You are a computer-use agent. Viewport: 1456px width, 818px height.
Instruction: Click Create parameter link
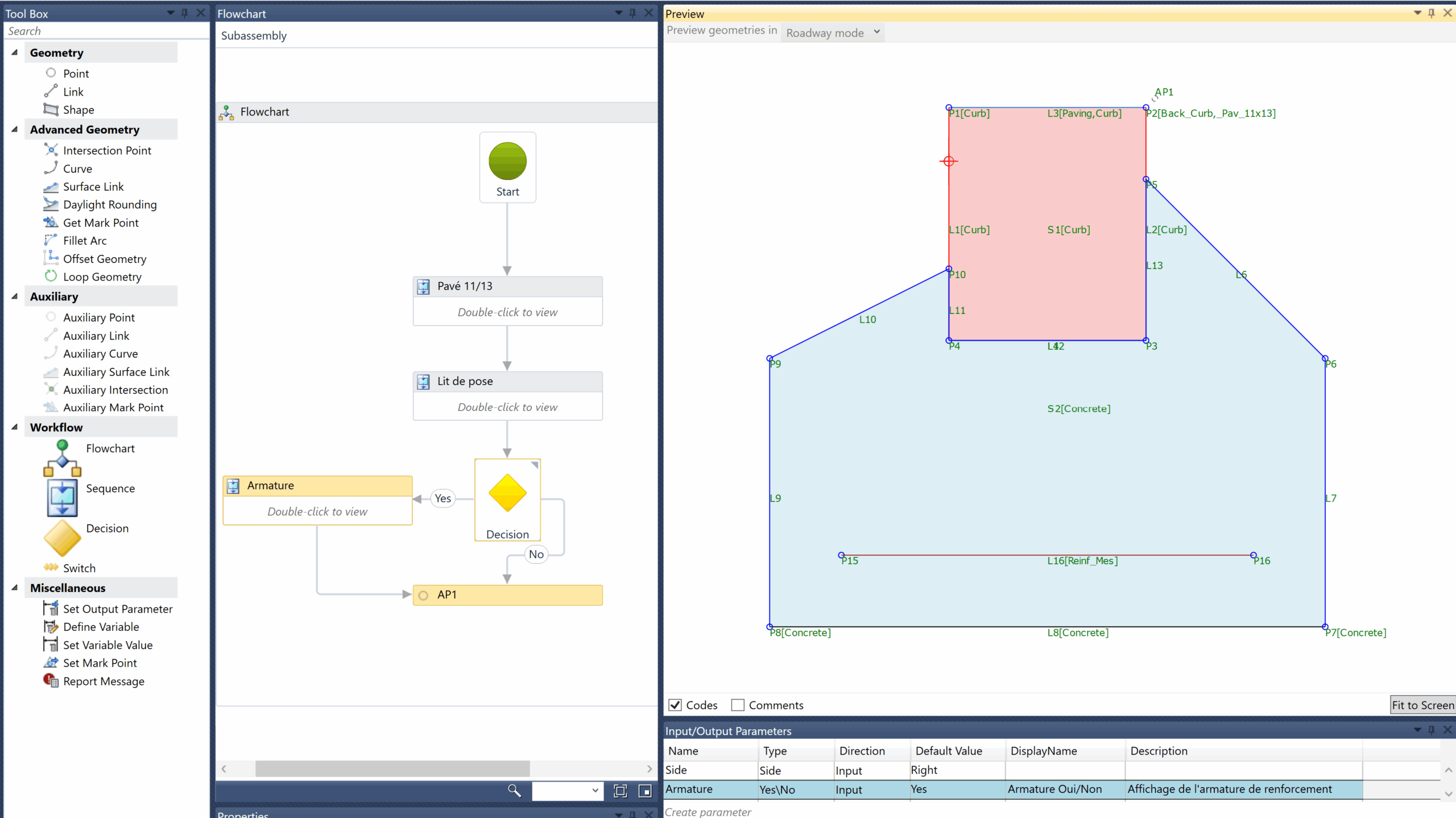coord(708,812)
